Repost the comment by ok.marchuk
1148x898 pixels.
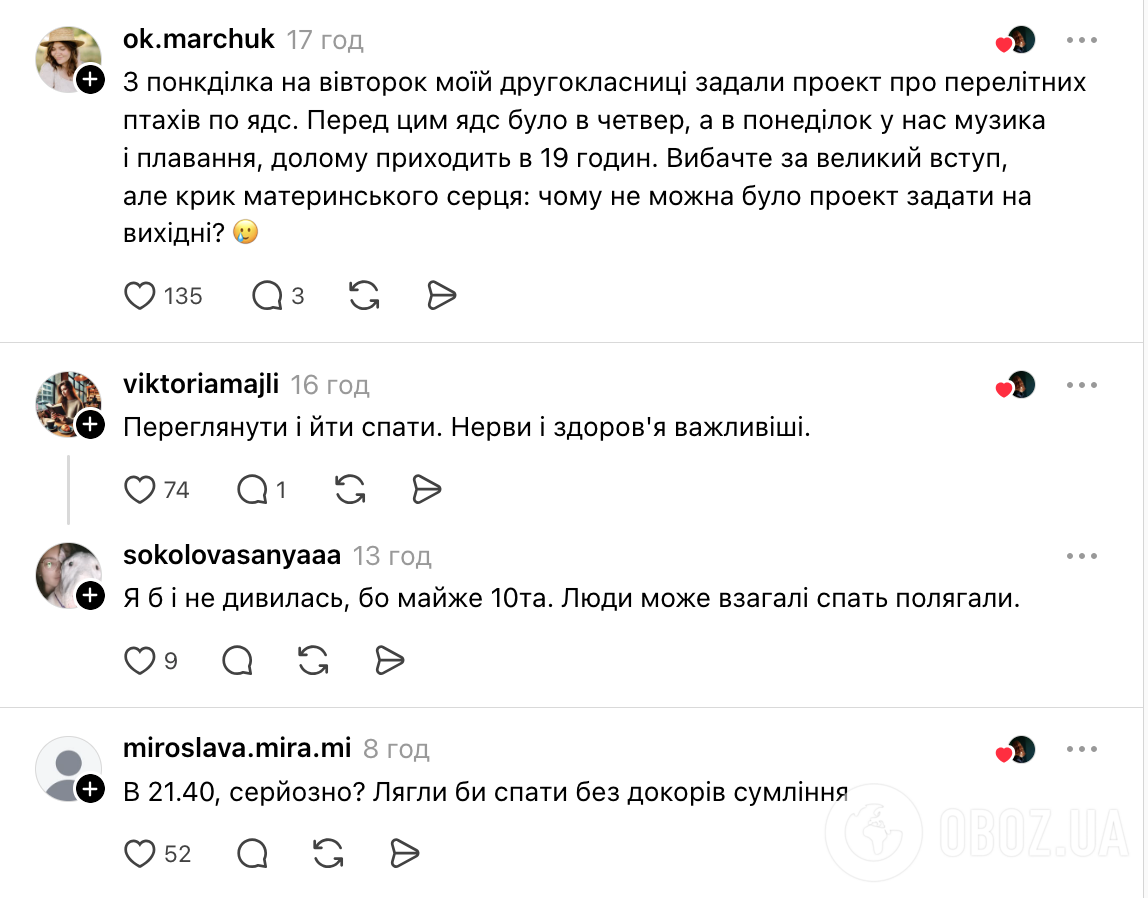(365, 296)
